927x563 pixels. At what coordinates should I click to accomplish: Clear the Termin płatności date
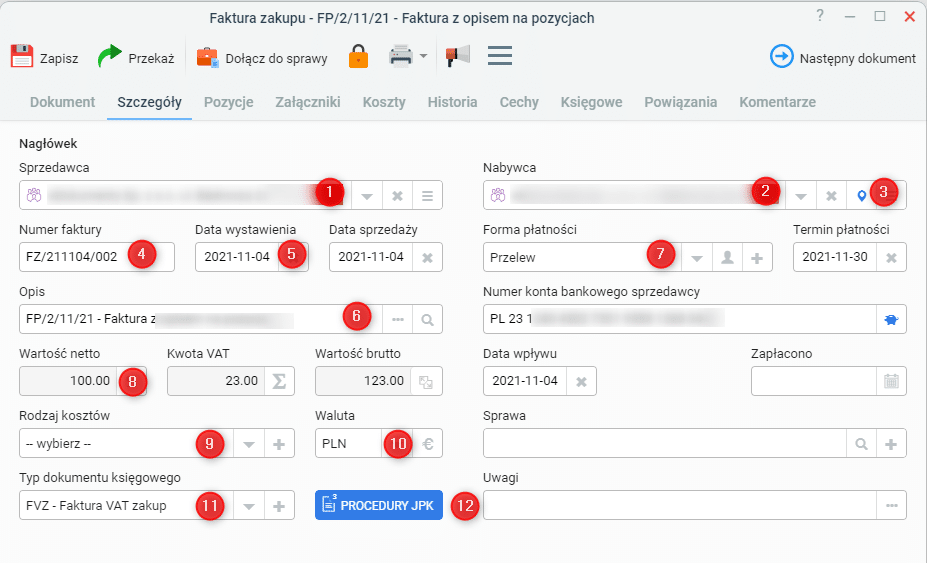[892, 258]
